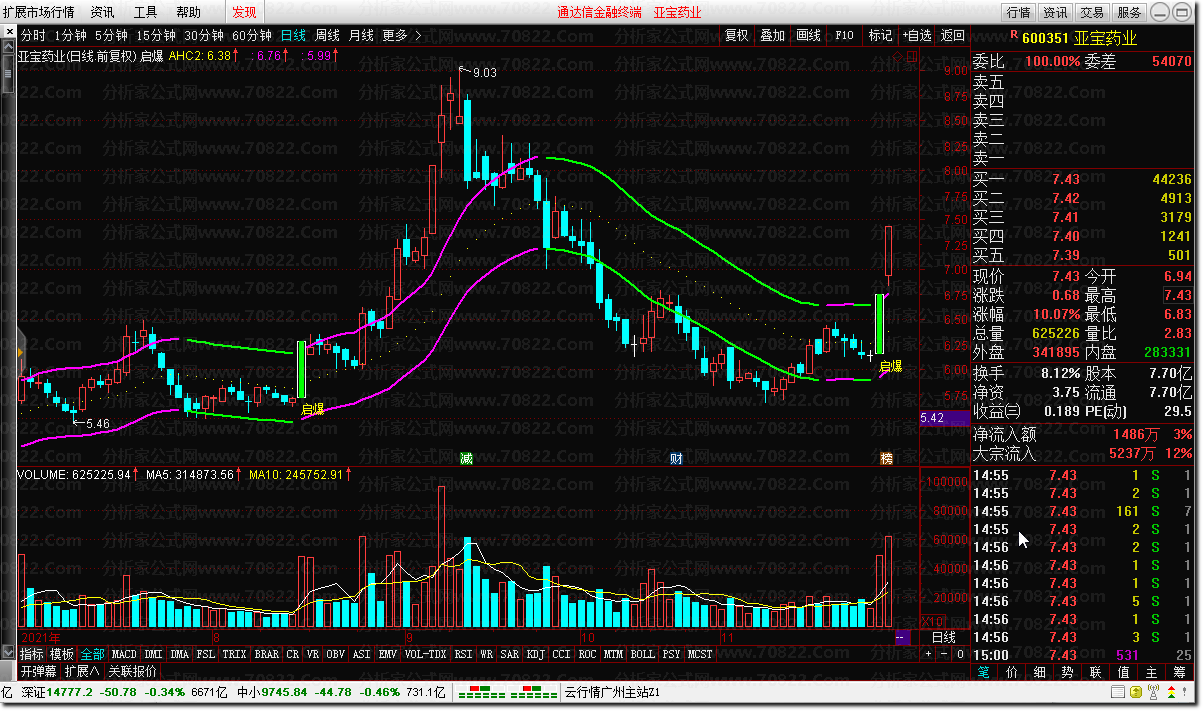Open the 扩展市场行情 menu
Screen dimensions: 1204x711
(x=39, y=12)
